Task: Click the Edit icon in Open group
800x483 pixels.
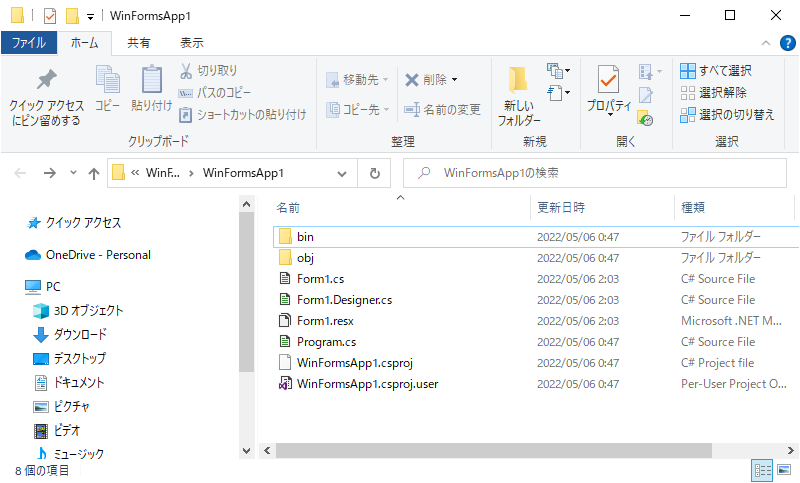Action: pyautogui.click(x=645, y=95)
